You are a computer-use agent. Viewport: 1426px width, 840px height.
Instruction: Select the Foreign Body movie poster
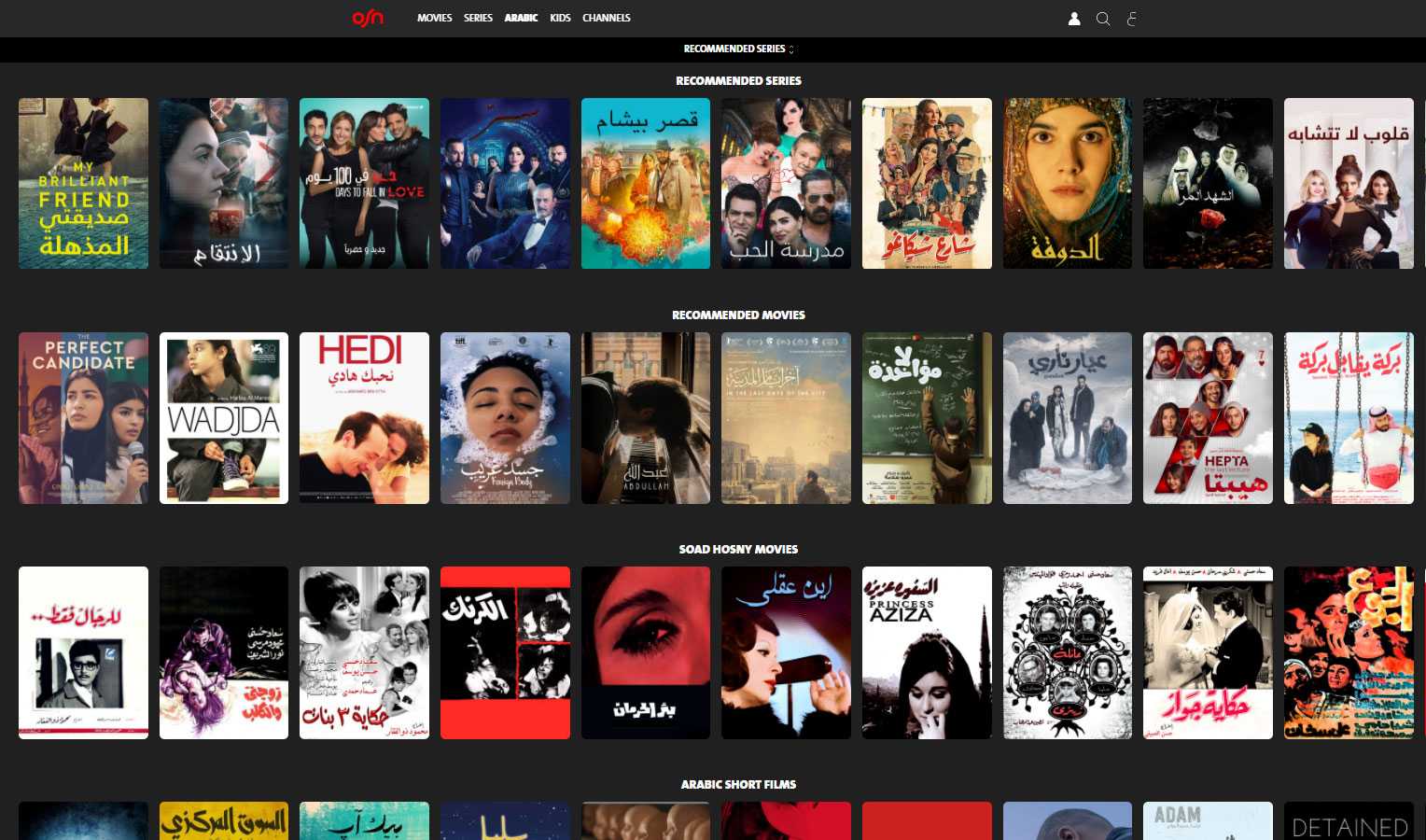point(505,418)
